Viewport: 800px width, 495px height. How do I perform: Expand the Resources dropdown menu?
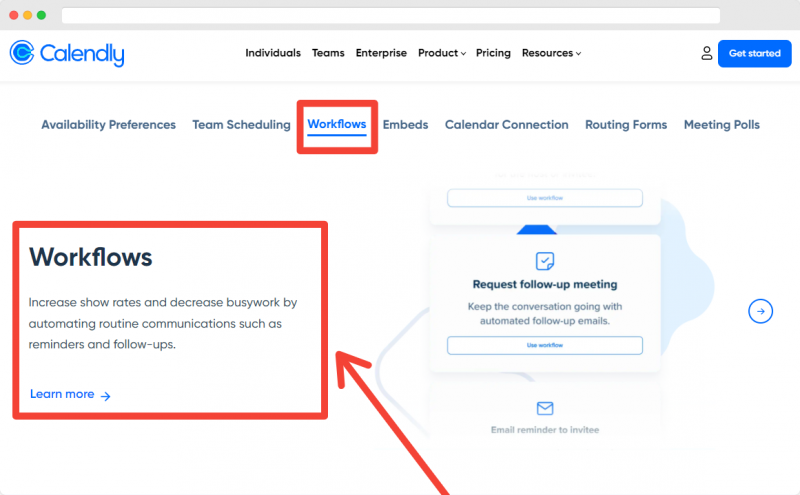551,53
